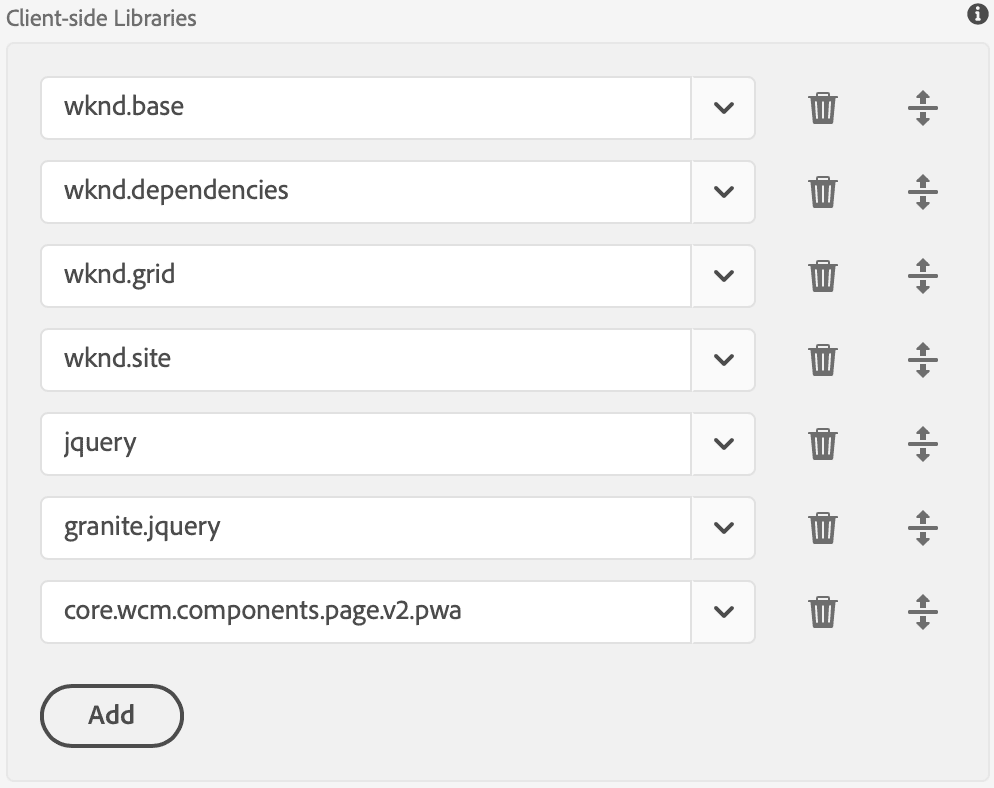This screenshot has width=994, height=788.
Task: Delete the core.wcm.components.page.v2.pwa entry
Action: point(822,612)
